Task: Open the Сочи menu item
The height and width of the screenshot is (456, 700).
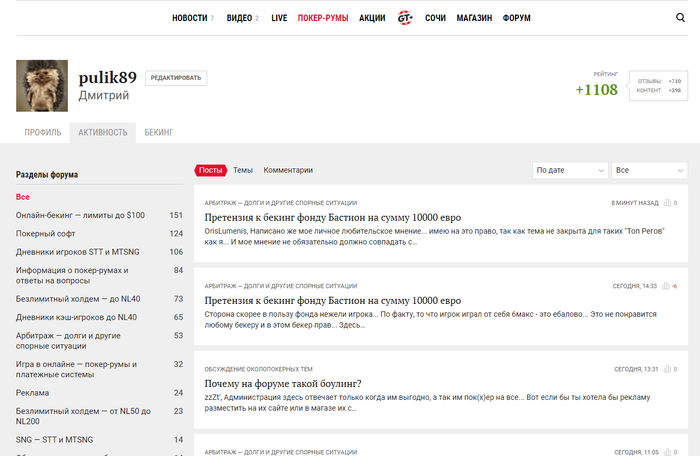Action: 435,18
